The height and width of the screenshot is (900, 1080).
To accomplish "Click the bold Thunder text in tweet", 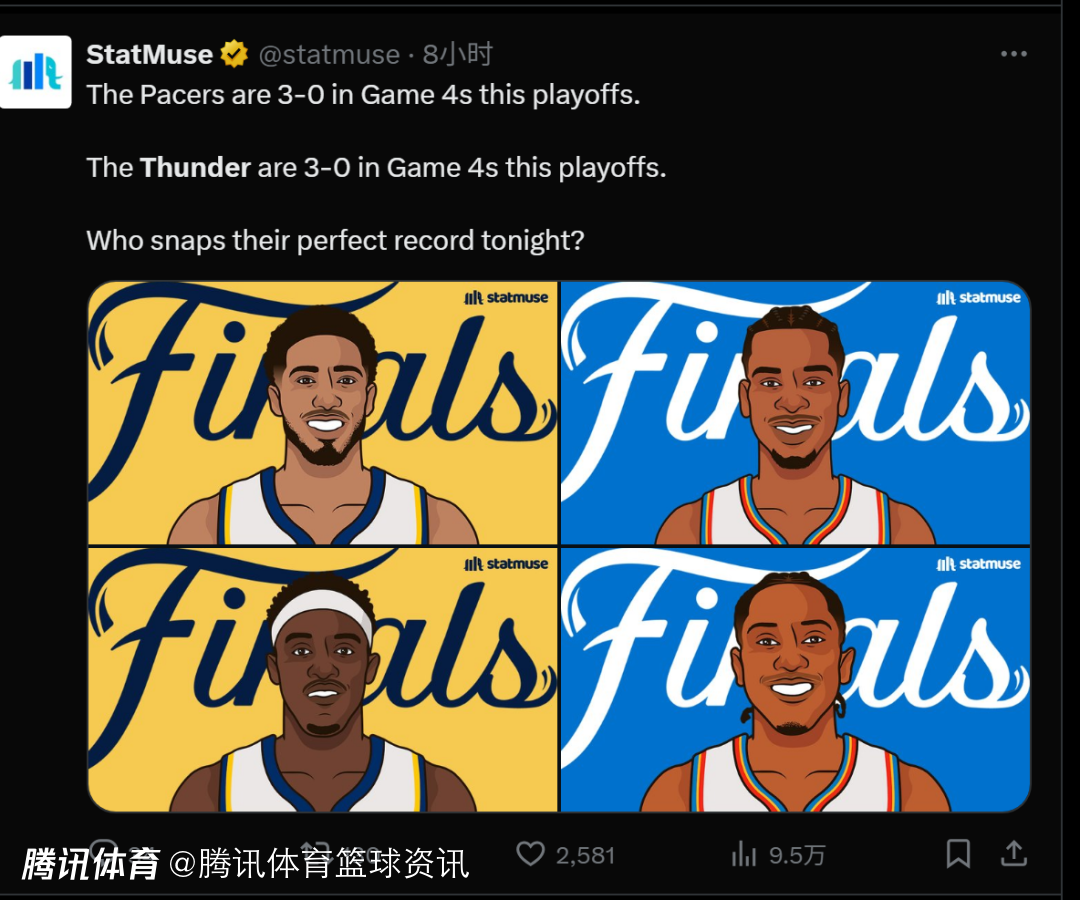I will click(195, 167).
